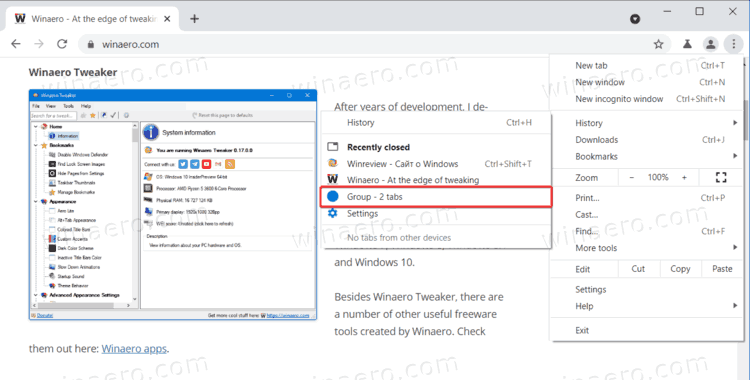Click the site lock icon in address bar
Image resolution: width=750 pixels, height=380 pixels.
click(91, 44)
